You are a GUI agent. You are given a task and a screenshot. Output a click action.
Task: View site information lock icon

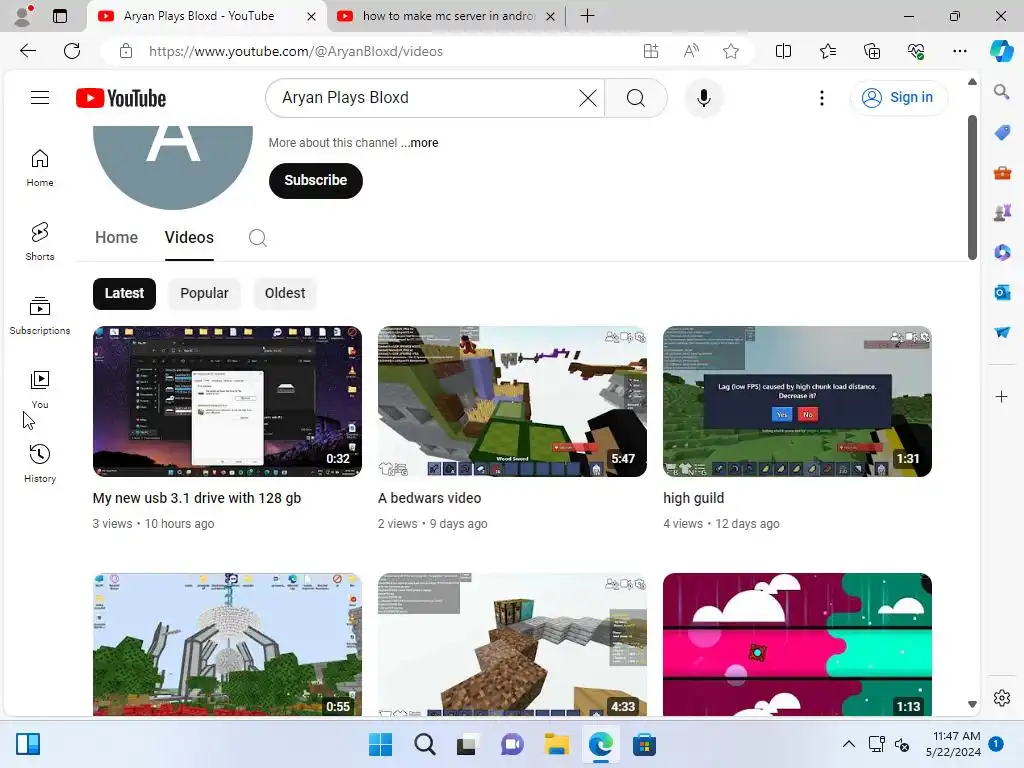(126, 51)
